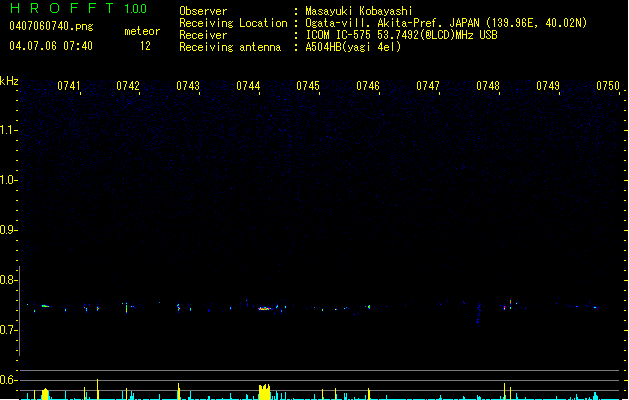Click the 0747 time marker
This screenshot has width=629, height=400.
point(428,86)
